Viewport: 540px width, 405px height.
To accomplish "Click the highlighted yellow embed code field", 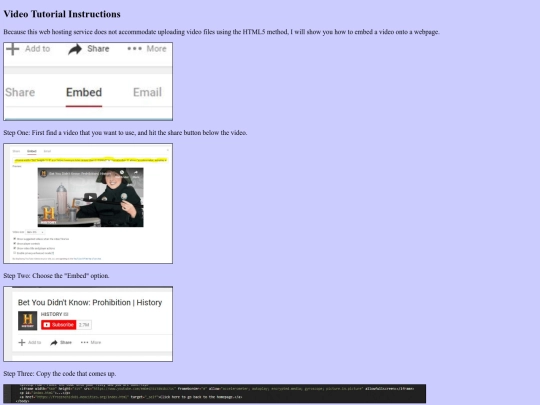I will pyautogui.click(x=90, y=160).
